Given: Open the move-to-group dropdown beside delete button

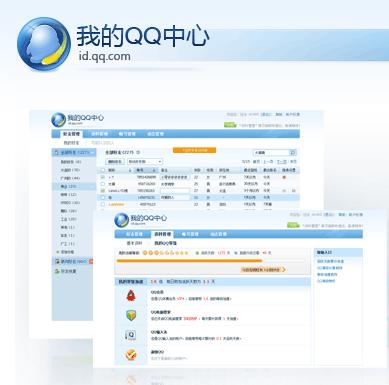Looking at the screenshot, I should [145, 162].
